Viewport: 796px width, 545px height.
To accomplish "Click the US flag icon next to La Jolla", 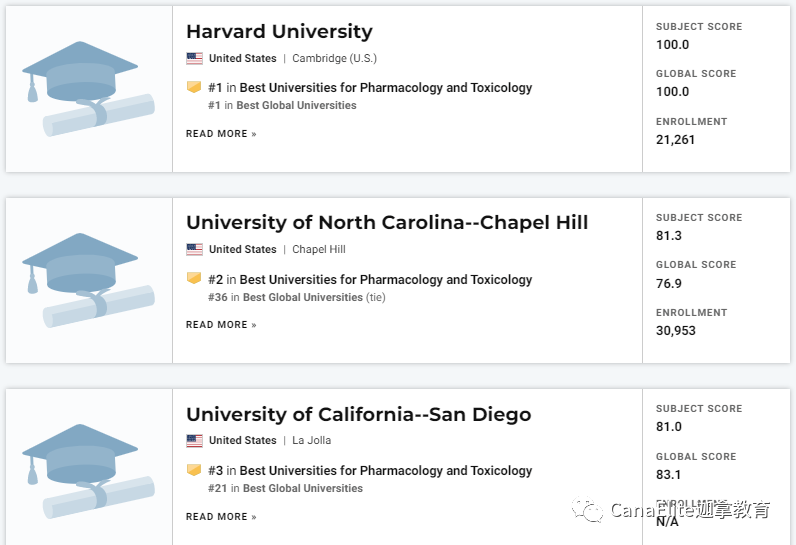I will click(x=194, y=440).
